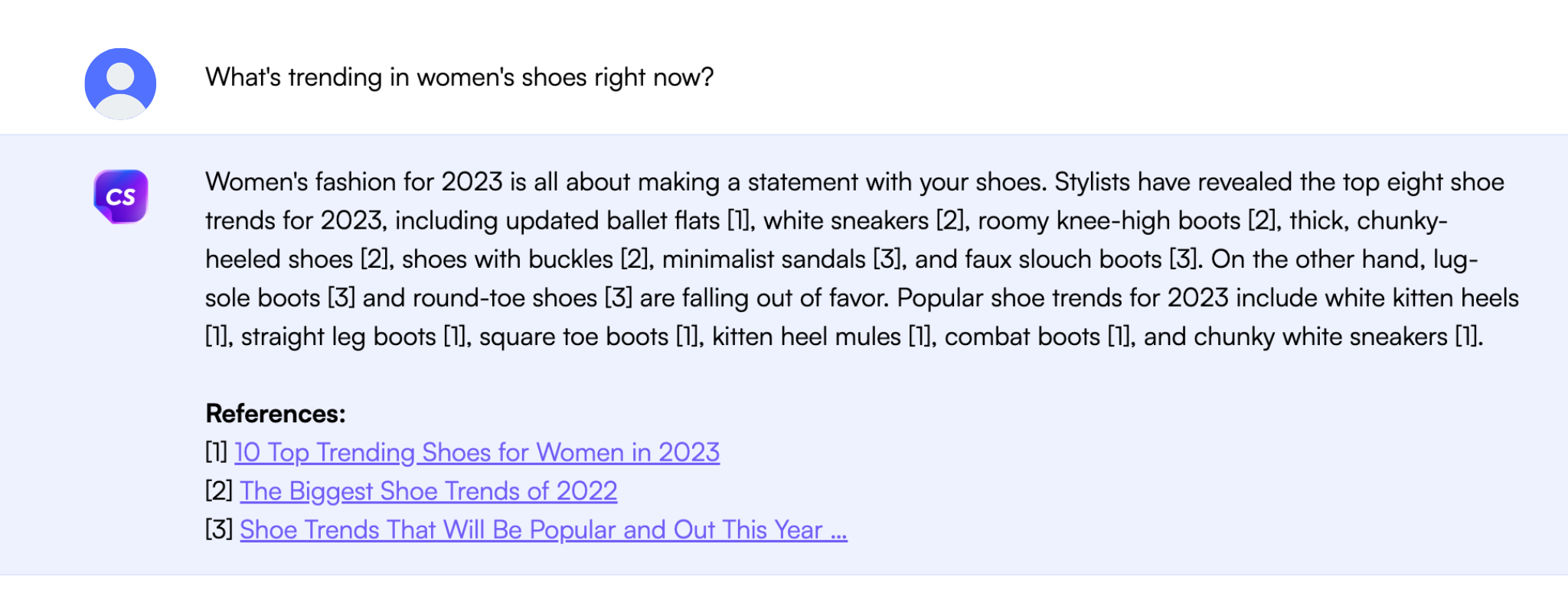1568x609 pixels.
Task: Select citation [1] after "square toe boots"
Action: [x=687, y=337]
